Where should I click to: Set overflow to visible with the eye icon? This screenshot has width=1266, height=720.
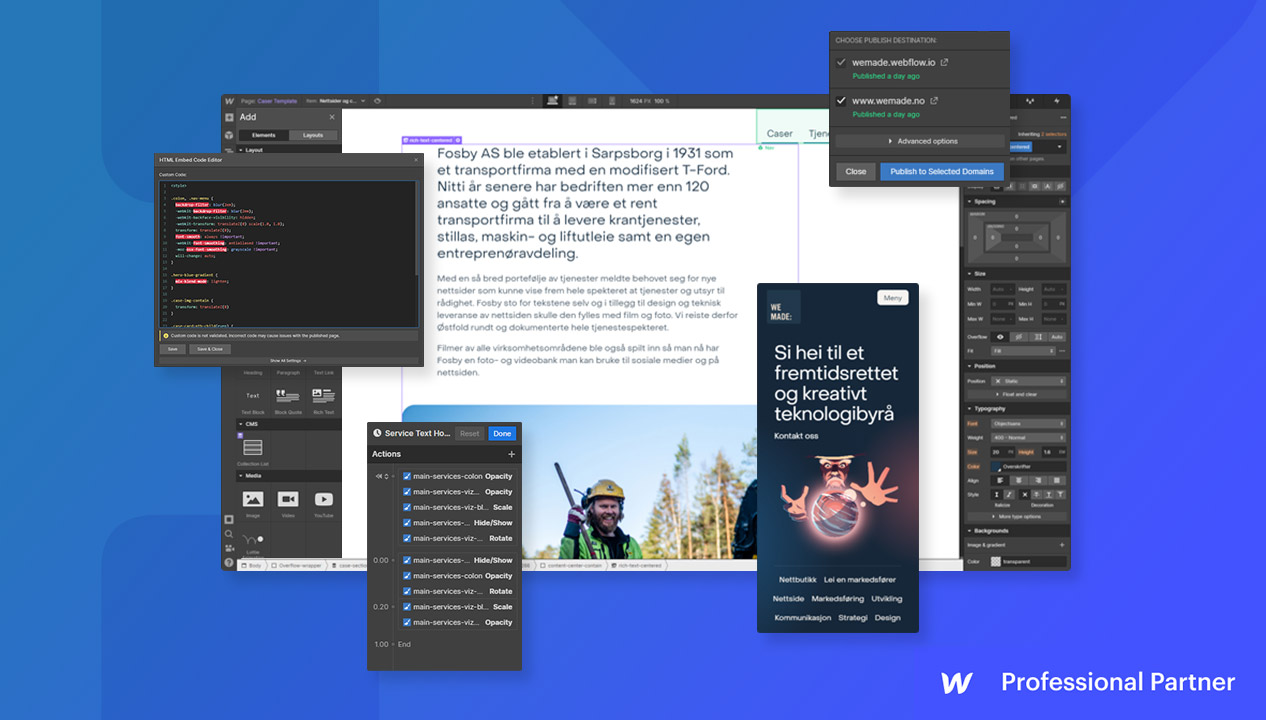(1000, 336)
